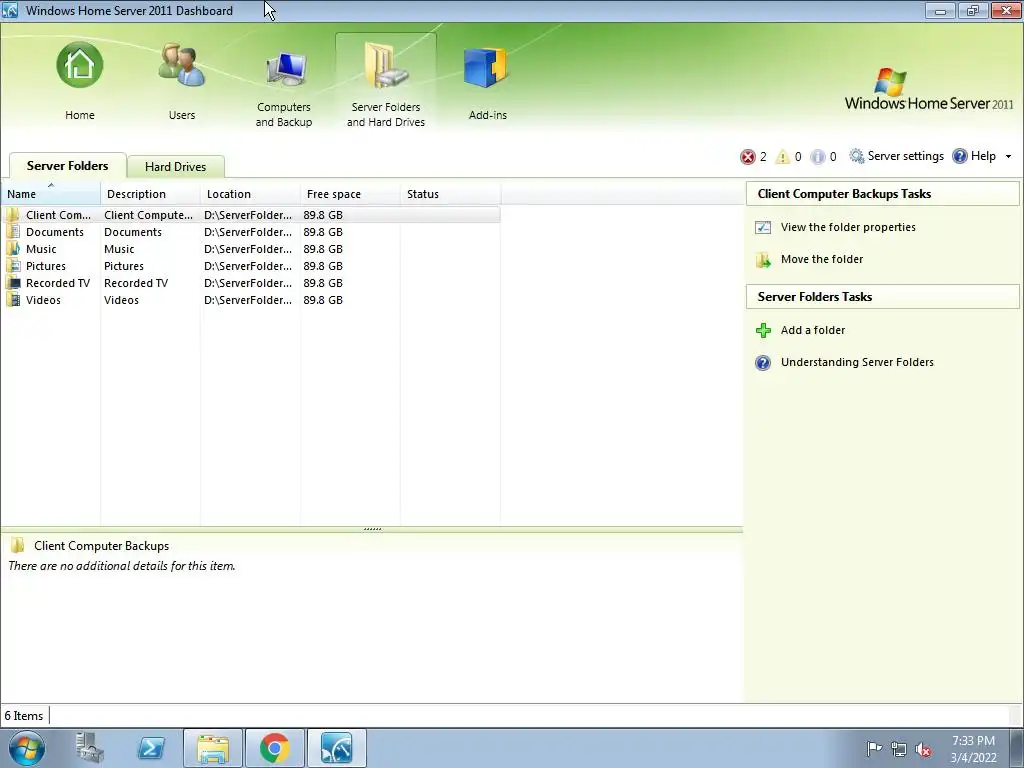The width and height of the screenshot is (1024, 768).
Task: Click Move the folder link
Action: pyautogui.click(x=822, y=259)
